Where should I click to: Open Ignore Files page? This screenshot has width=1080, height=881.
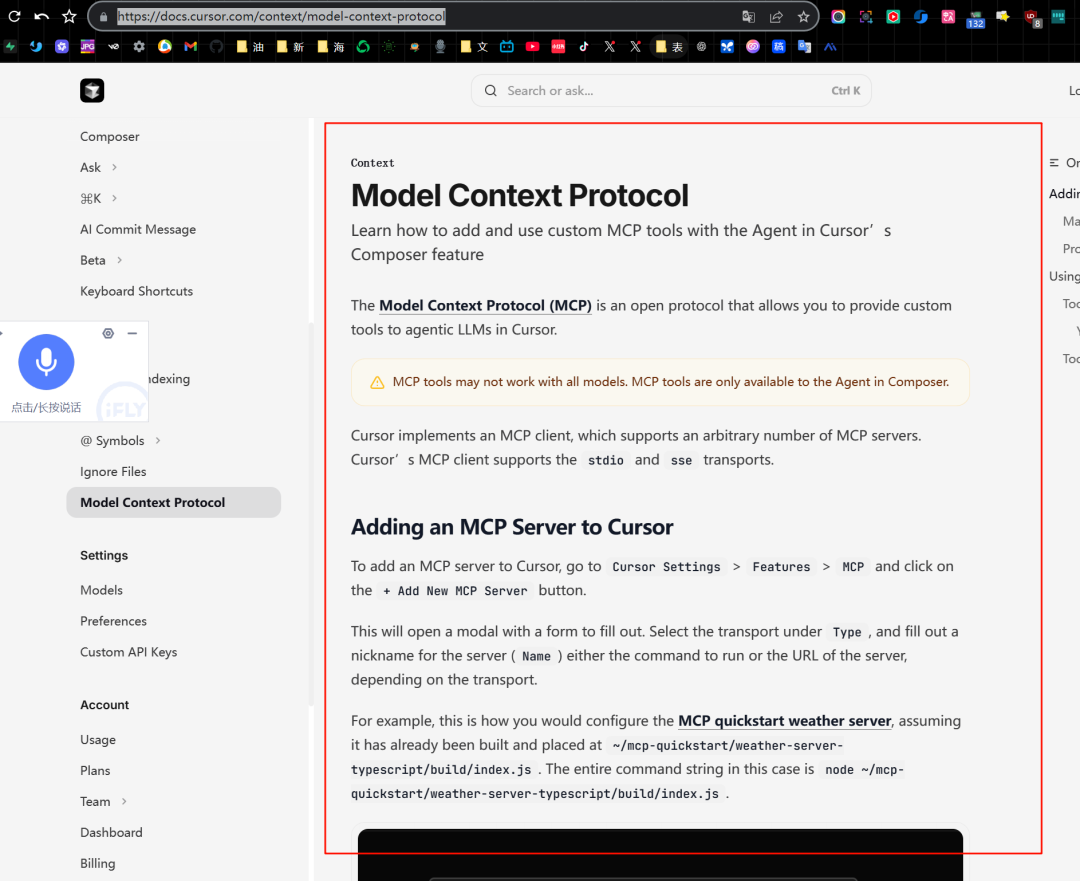pos(113,471)
